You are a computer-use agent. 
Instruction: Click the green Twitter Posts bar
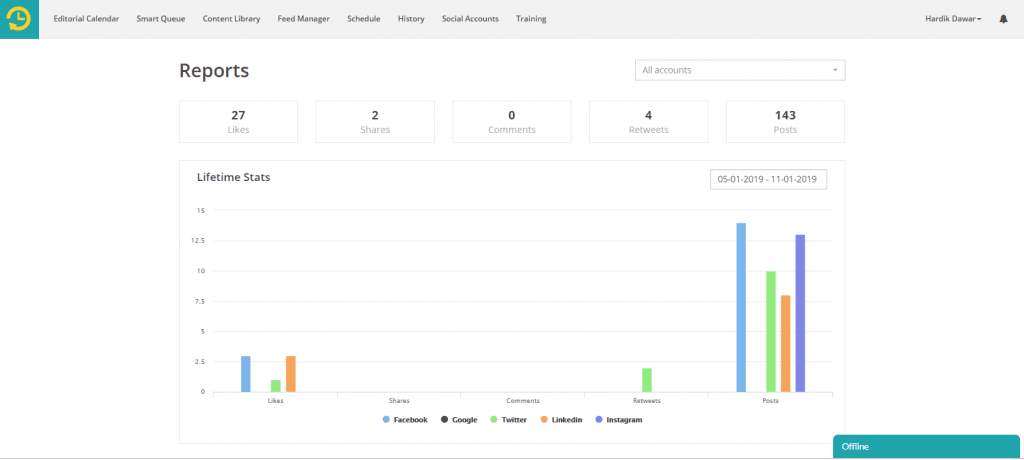(771, 332)
